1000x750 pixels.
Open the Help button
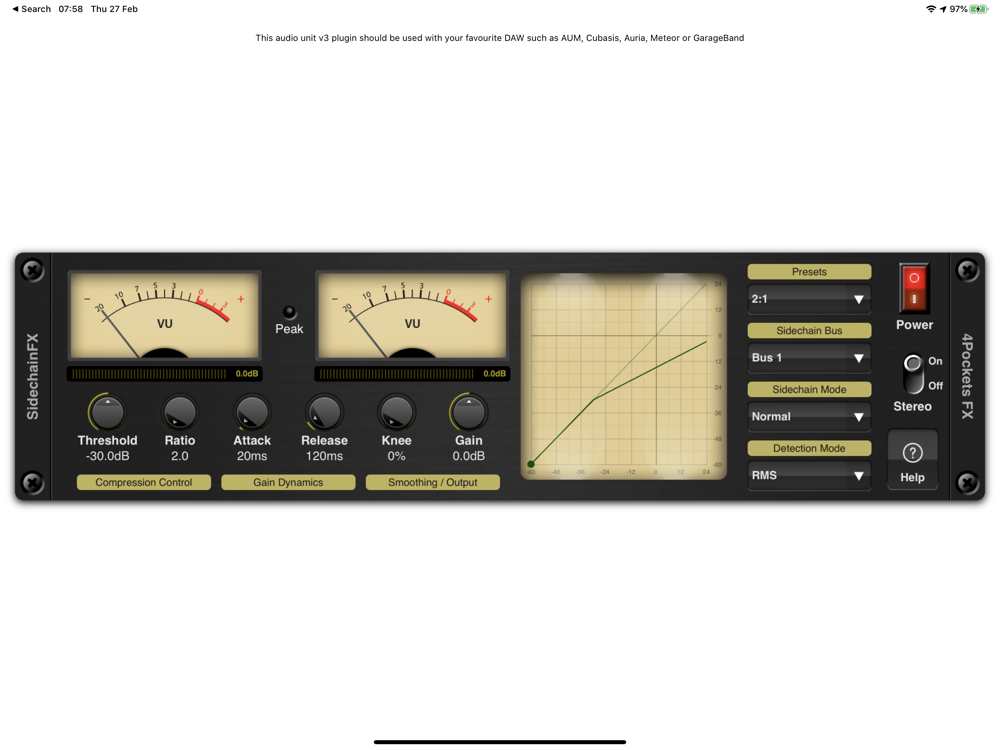click(913, 460)
